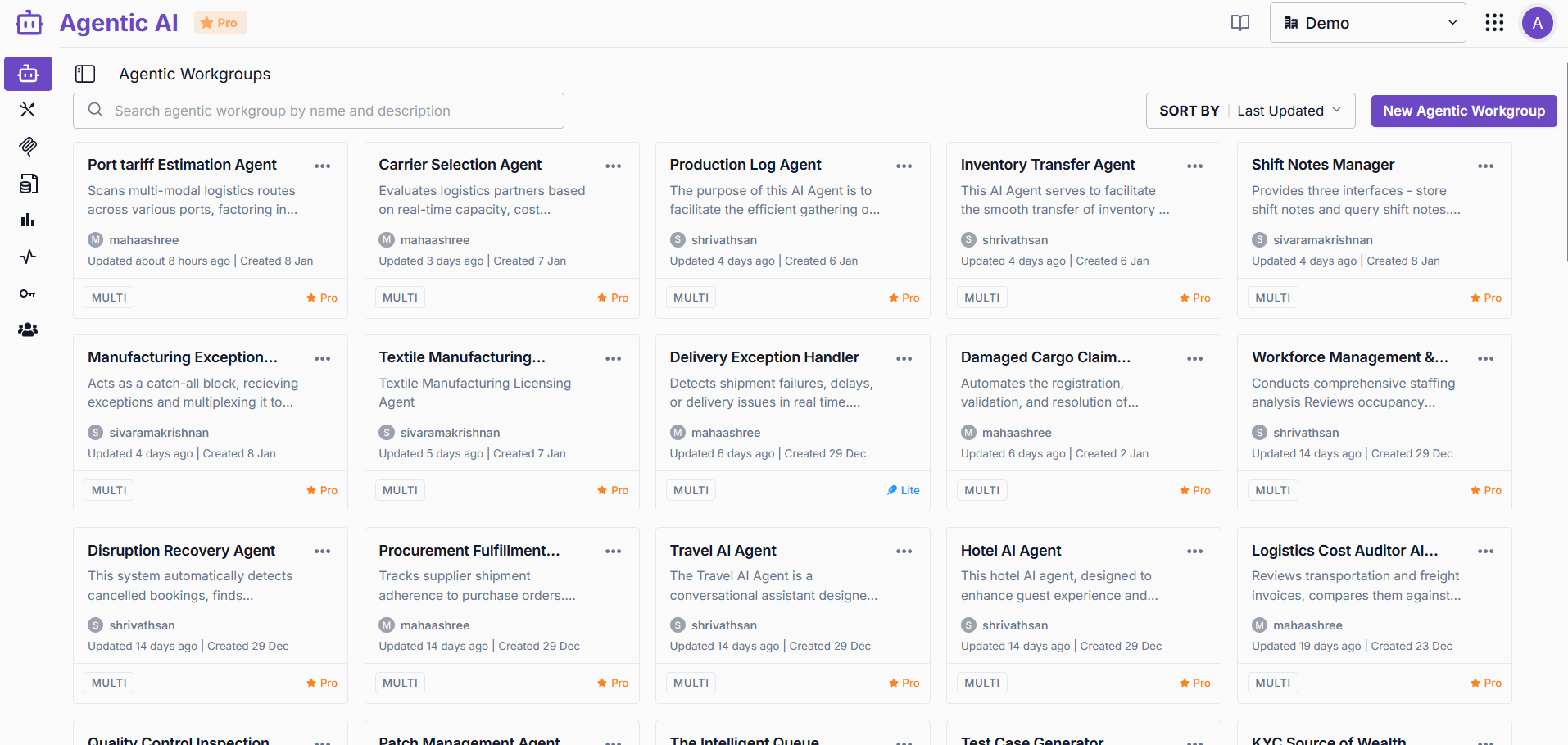Open the apps grid icon near avatar

(1494, 23)
